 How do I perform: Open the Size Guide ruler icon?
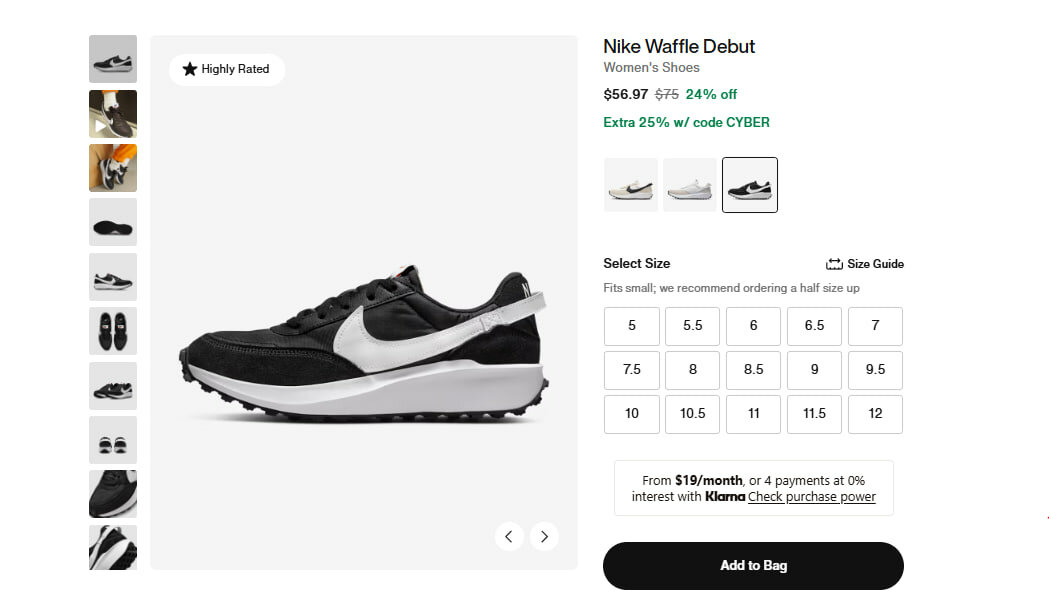[834, 264]
